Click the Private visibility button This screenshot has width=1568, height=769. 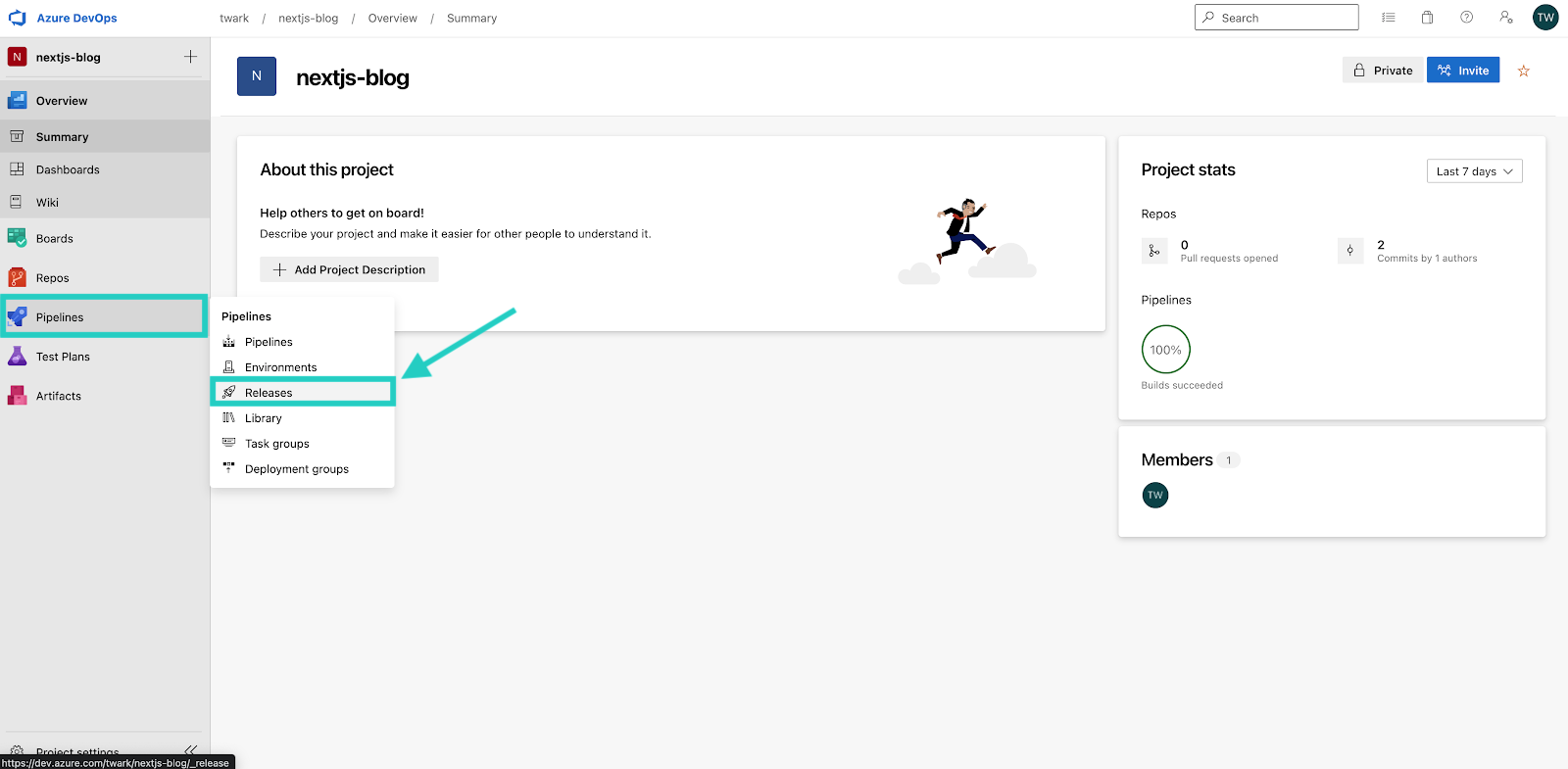point(1383,71)
